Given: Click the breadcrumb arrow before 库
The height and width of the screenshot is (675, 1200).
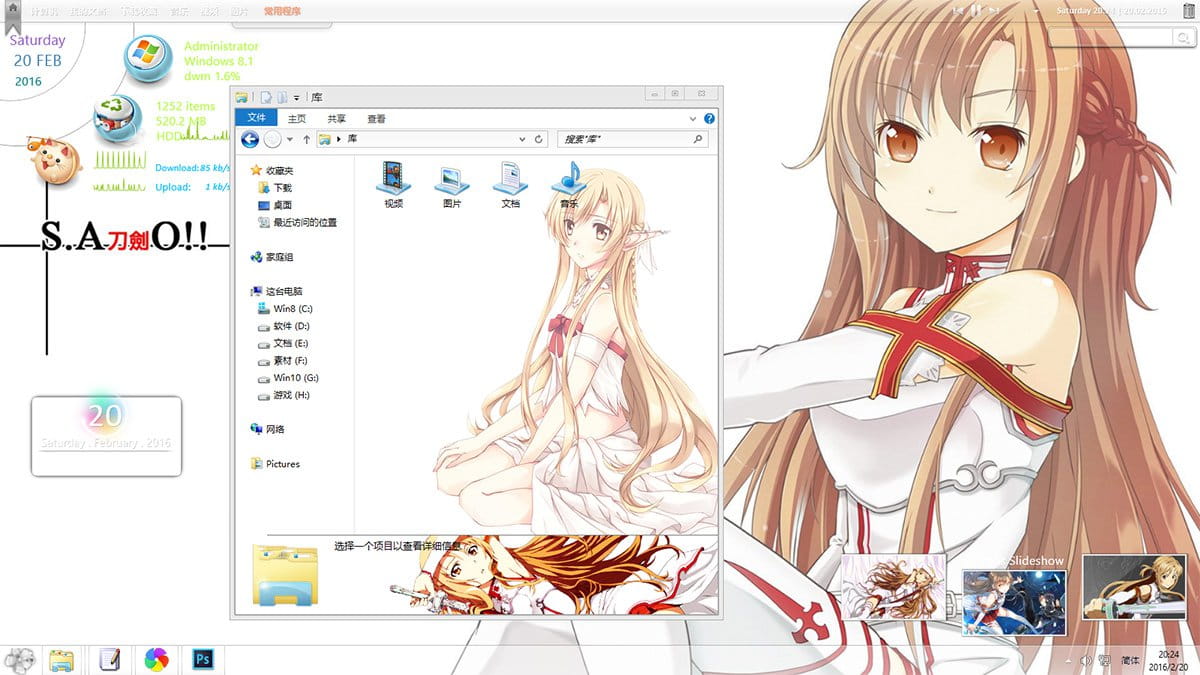Looking at the screenshot, I should (x=340, y=139).
